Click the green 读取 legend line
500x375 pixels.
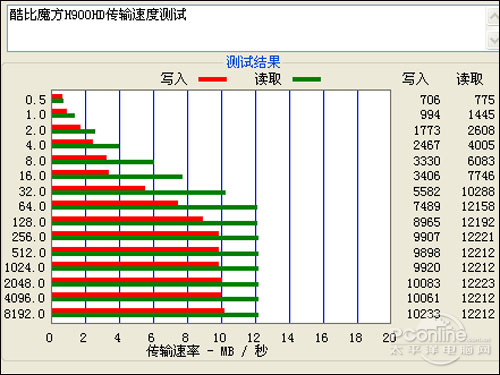(x=306, y=79)
